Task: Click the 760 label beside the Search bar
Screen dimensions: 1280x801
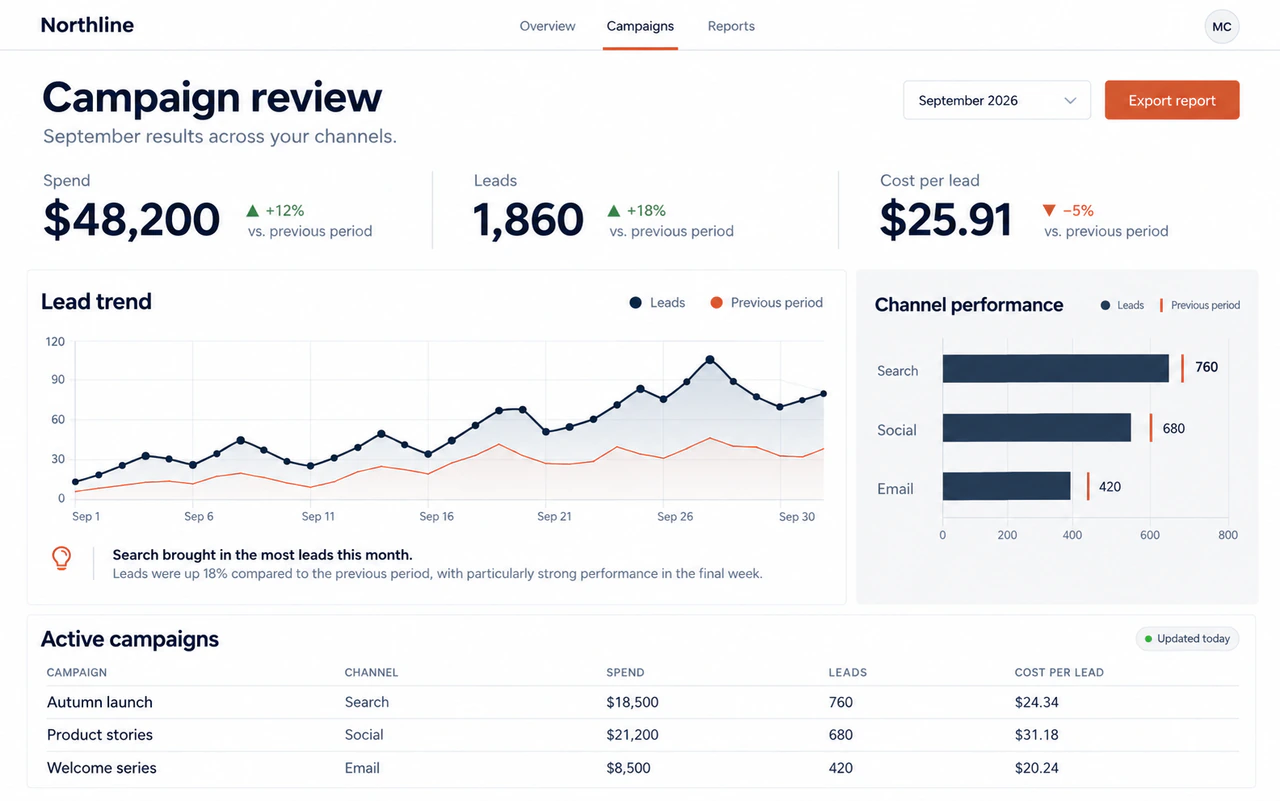Action: [1207, 367]
